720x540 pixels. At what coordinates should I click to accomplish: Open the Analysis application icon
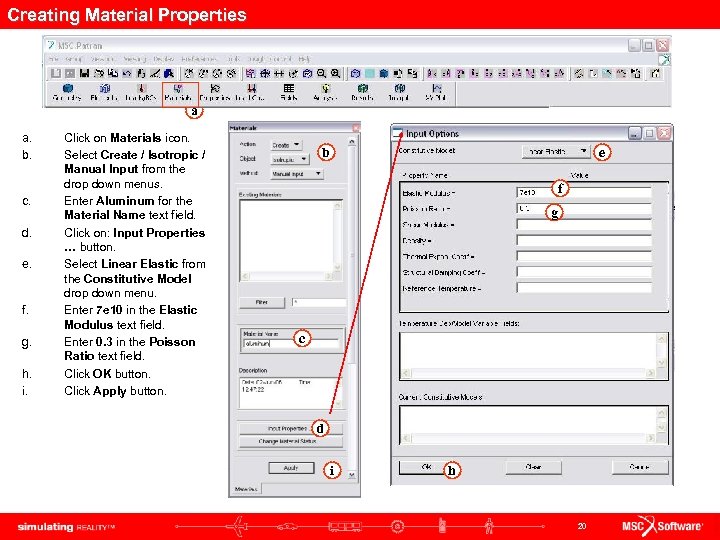325,92
